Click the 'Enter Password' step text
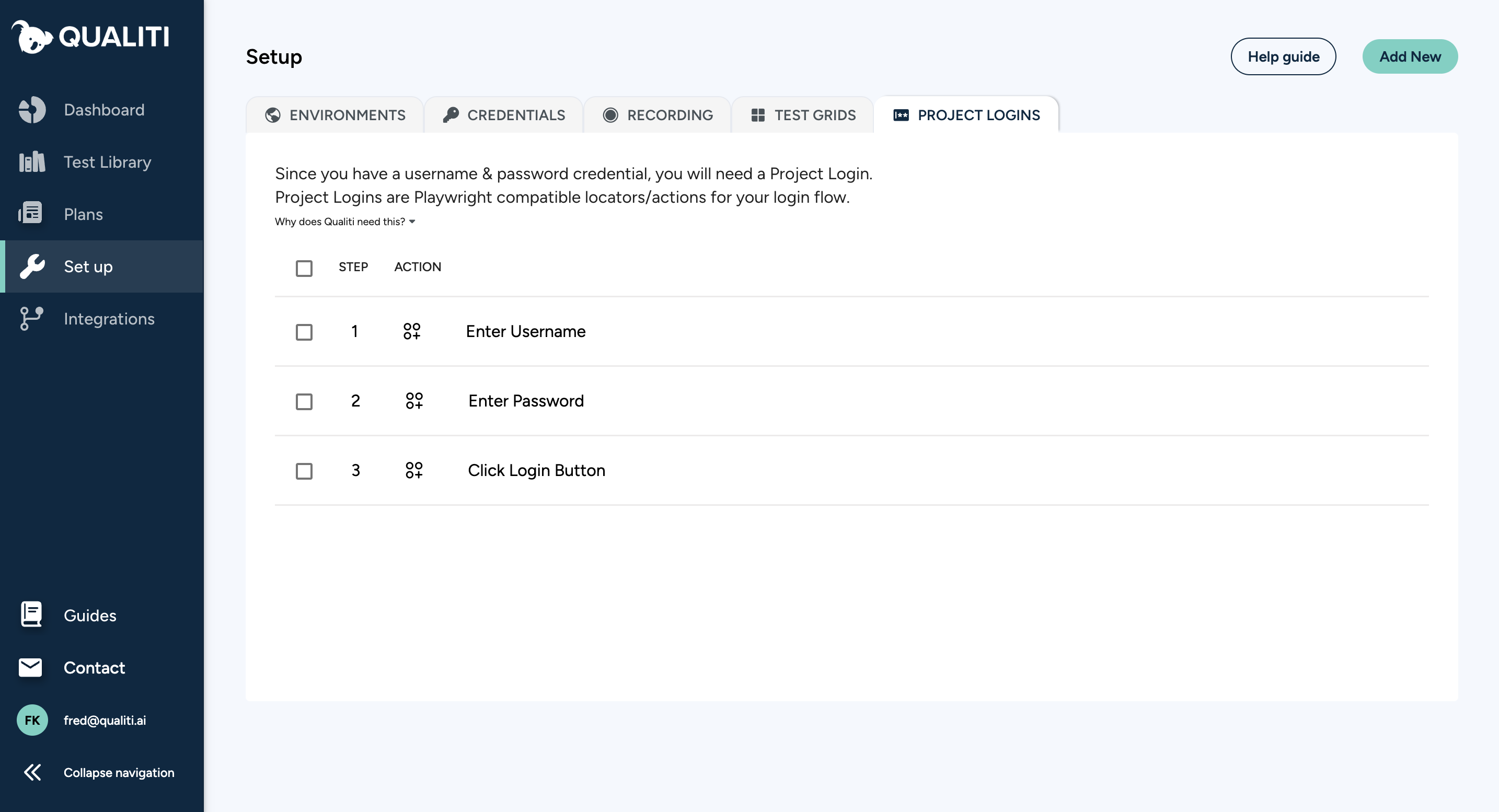The image size is (1499, 812). coord(526,401)
